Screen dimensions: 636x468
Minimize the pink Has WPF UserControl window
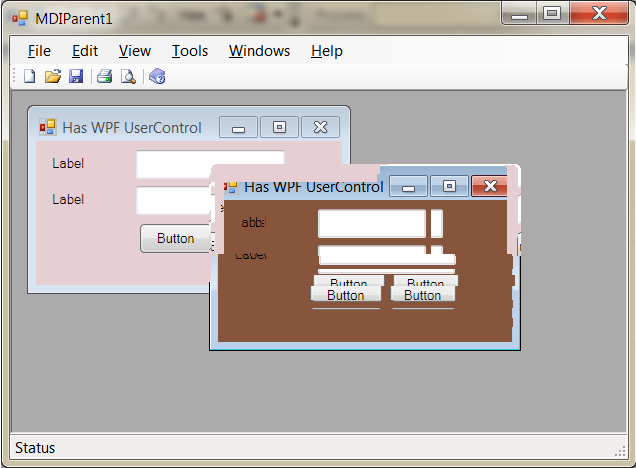238,127
